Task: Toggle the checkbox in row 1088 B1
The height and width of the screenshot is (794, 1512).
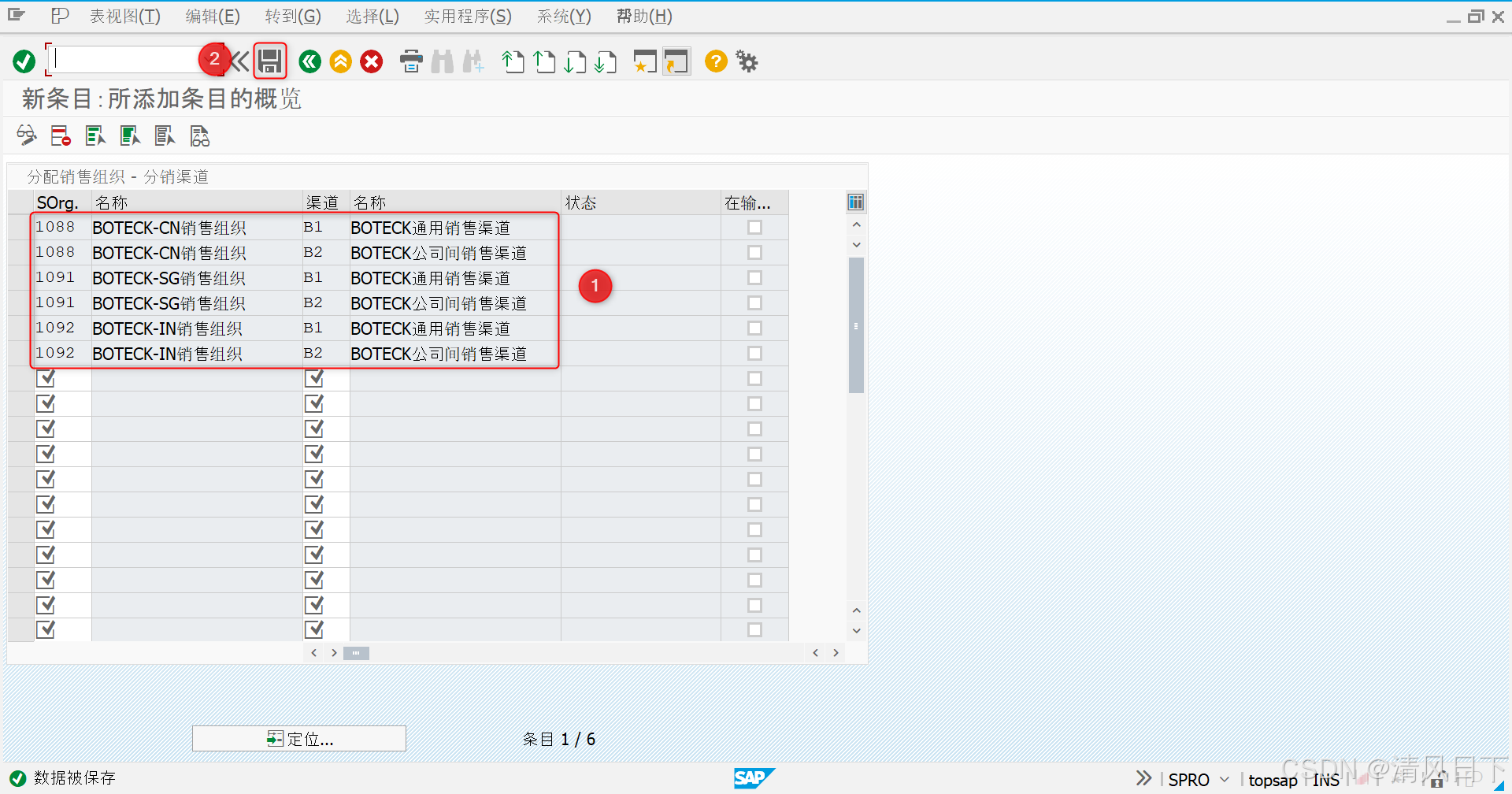Action: [x=754, y=228]
